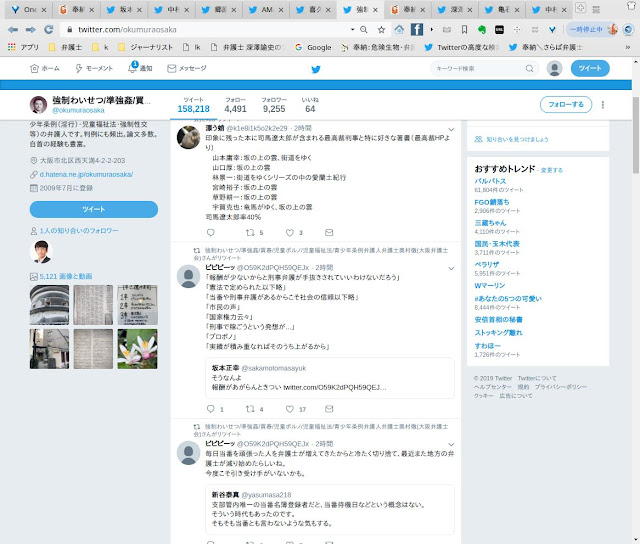The image size is (640, 544).
Task: Open the ホーム menu item
Action: pos(45,69)
